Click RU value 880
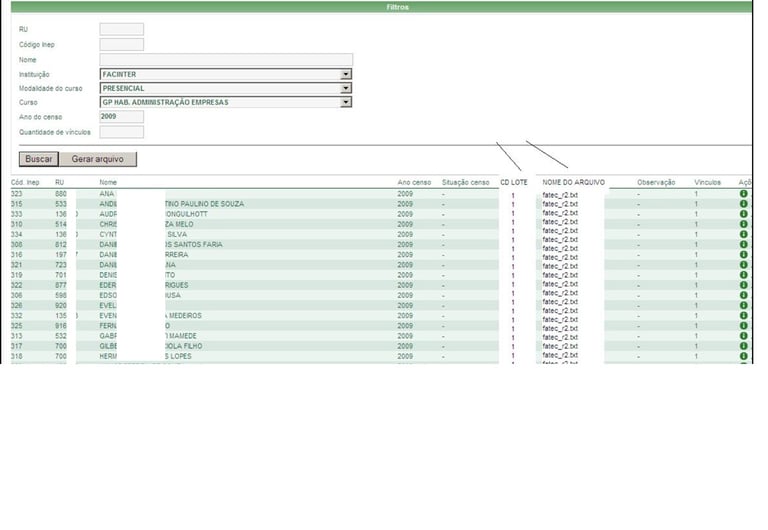Viewport: 768px width, 530px height. point(61,194)
